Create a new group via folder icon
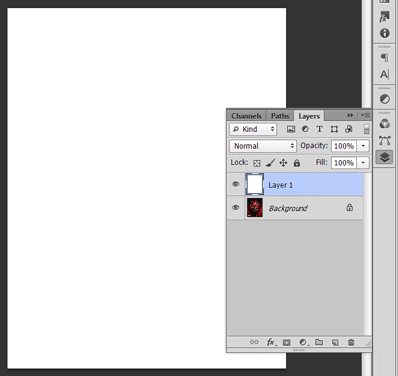398x376 pixels. pyautogui.click(x=319, y=342)
